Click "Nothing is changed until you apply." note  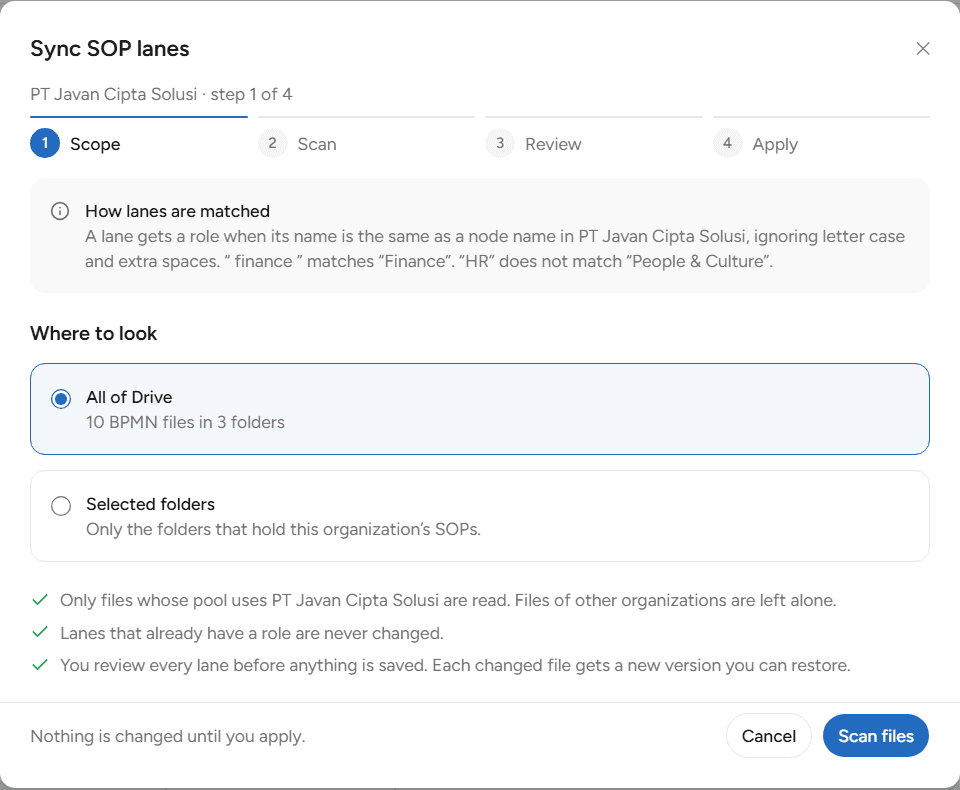point(168,736)
